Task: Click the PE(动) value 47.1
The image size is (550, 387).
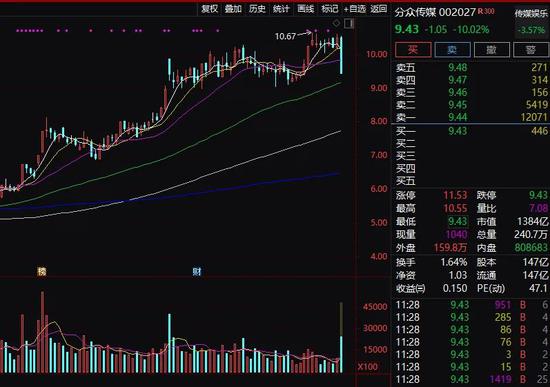Action: (538, 288)
